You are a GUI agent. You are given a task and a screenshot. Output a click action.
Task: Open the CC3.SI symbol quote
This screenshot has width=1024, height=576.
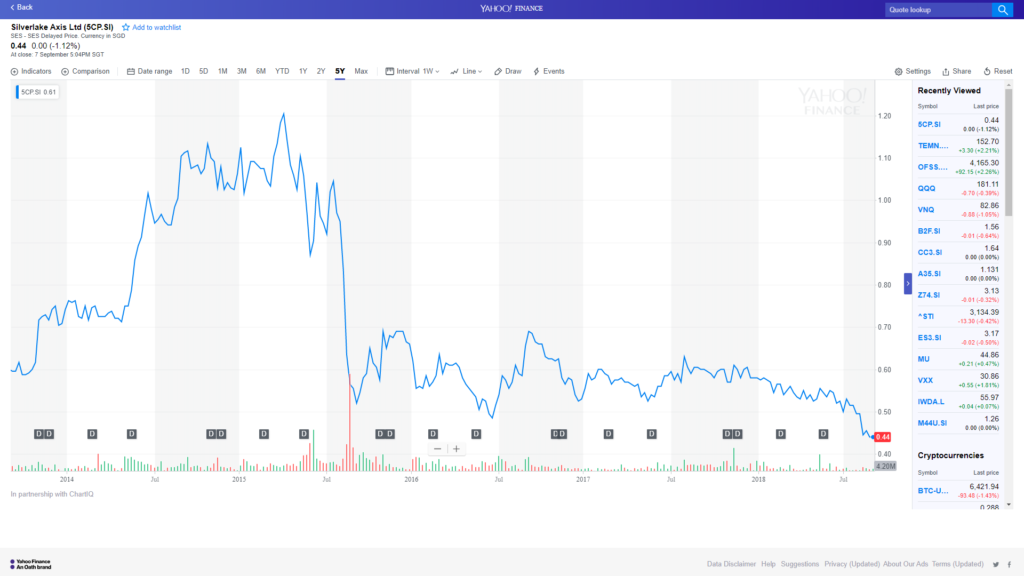pos(930,252)
